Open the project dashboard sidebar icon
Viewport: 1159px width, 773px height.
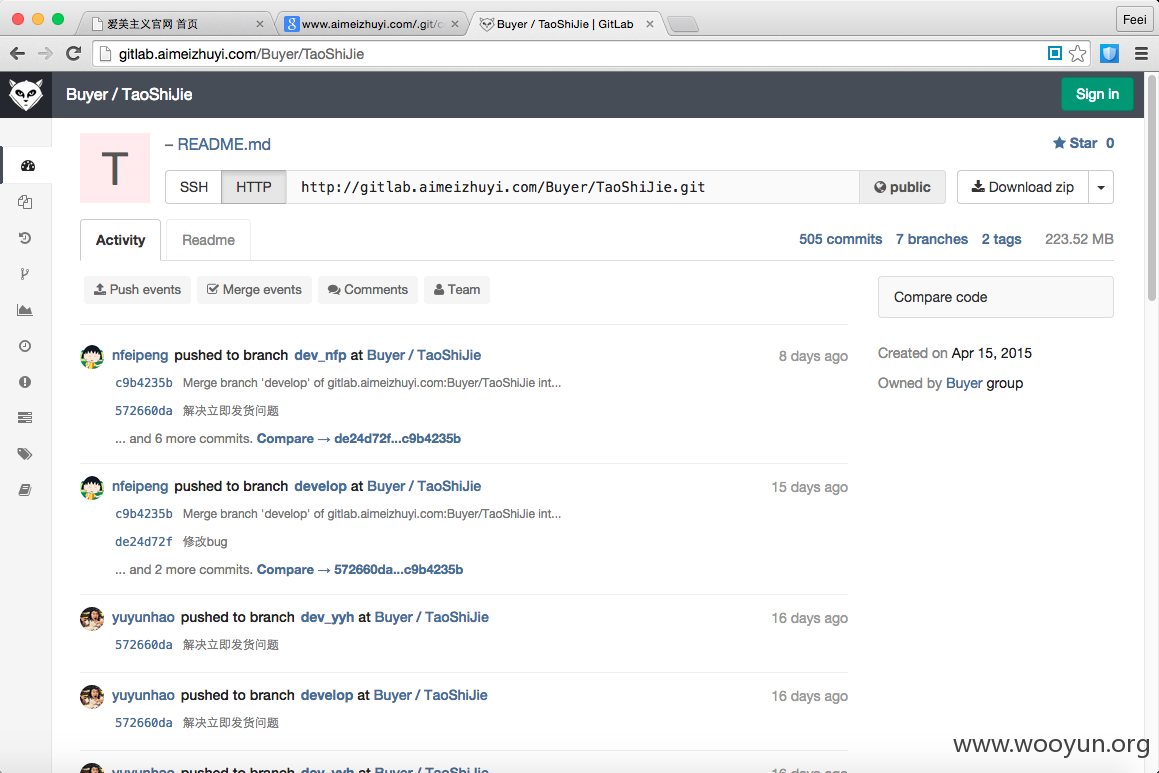28,166
